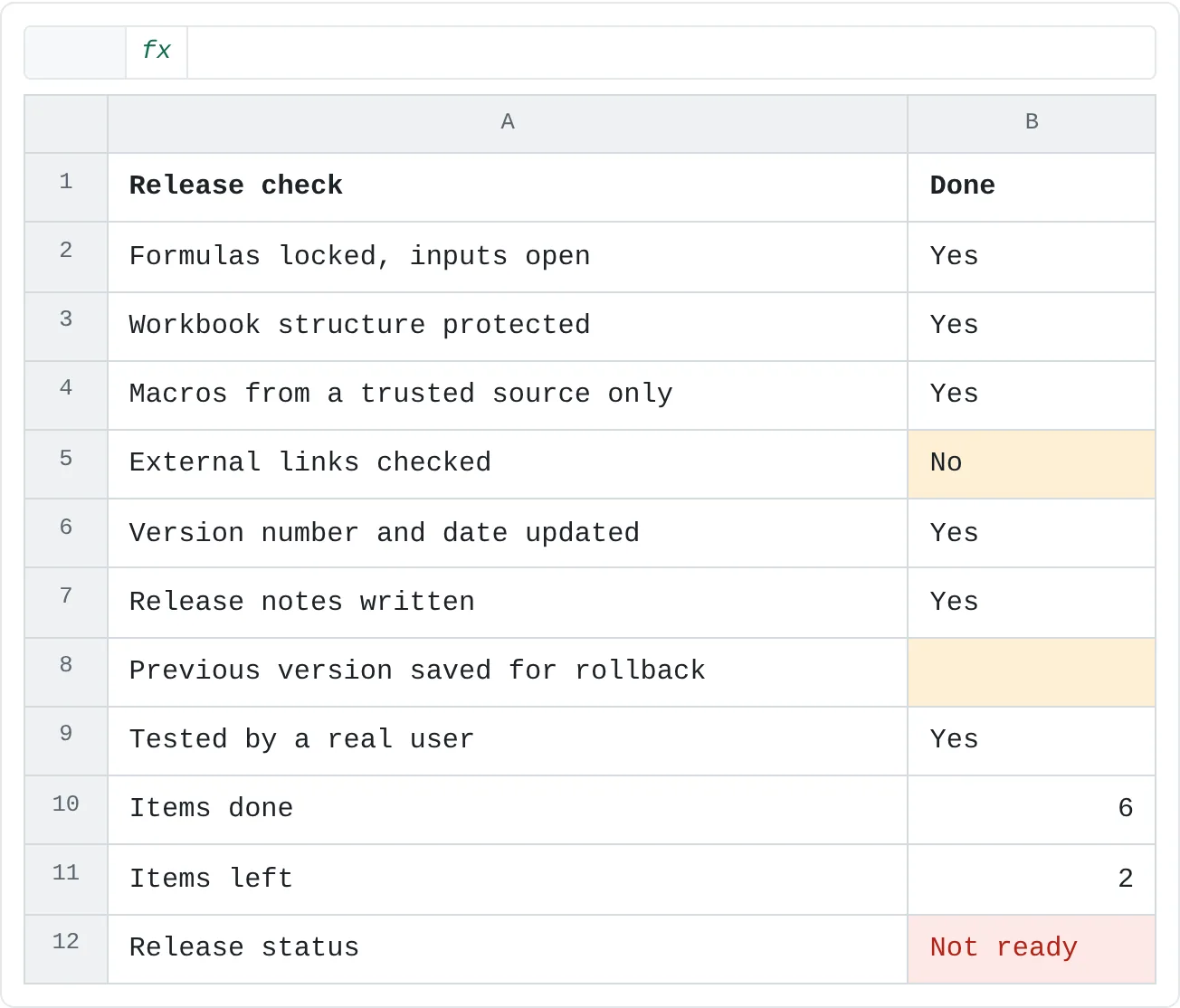Click the 'Release status' label cell

508,949
